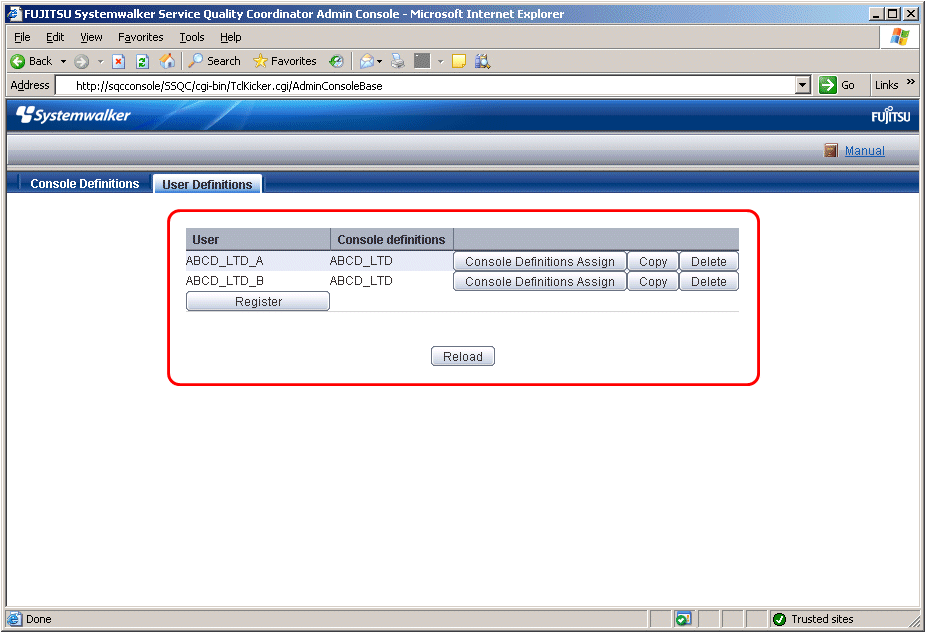This screenshot has height=633, width=926.
Task: Delete the ABCD_LTD_A user
Action: tap(709, 262)
